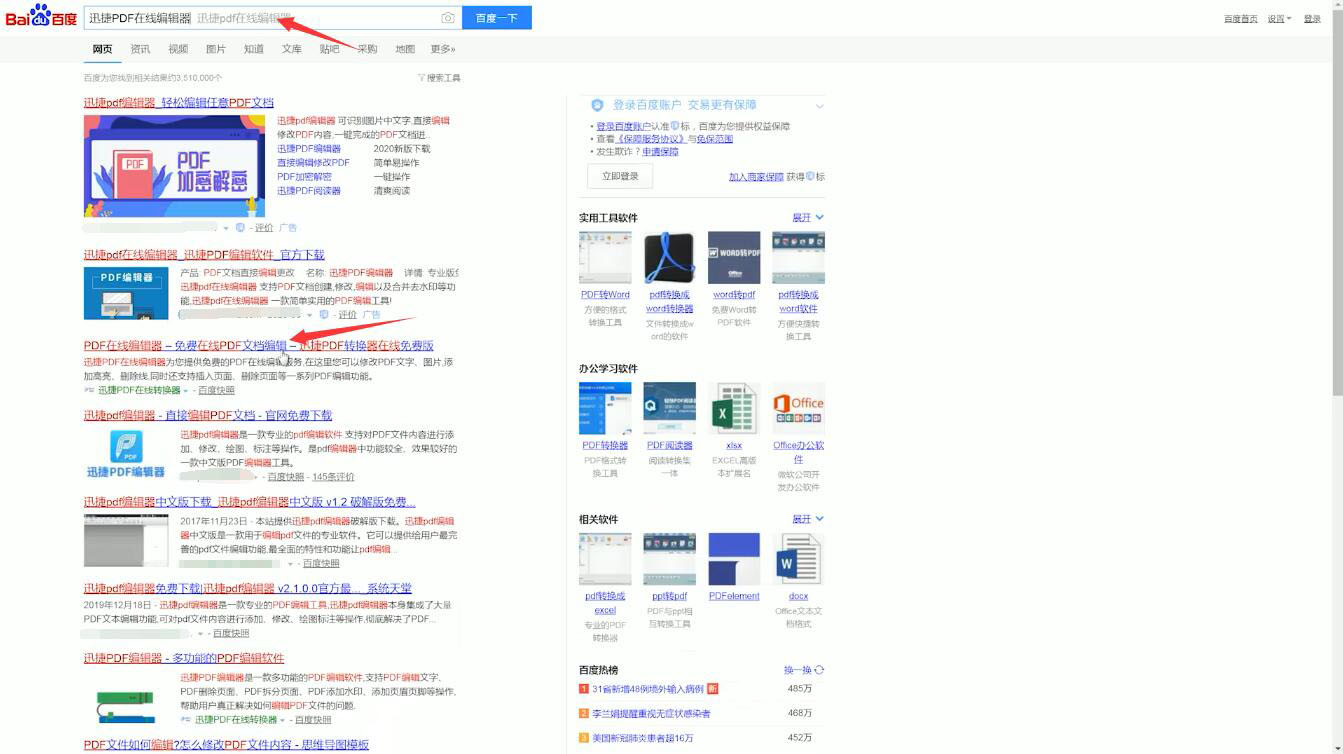1343x754 pixels.
Task: Click the 登录 link at top right
Action: coord(1312,19)
